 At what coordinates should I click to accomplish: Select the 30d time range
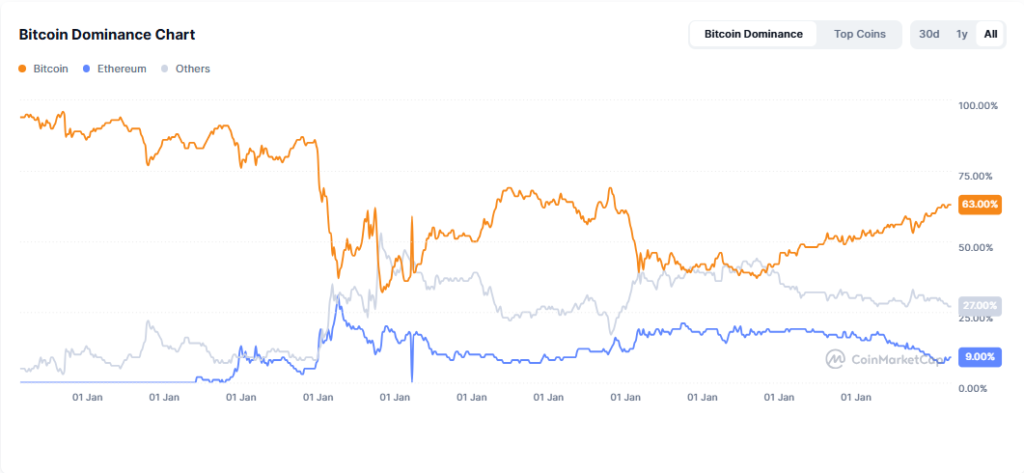tap(929, 34)
